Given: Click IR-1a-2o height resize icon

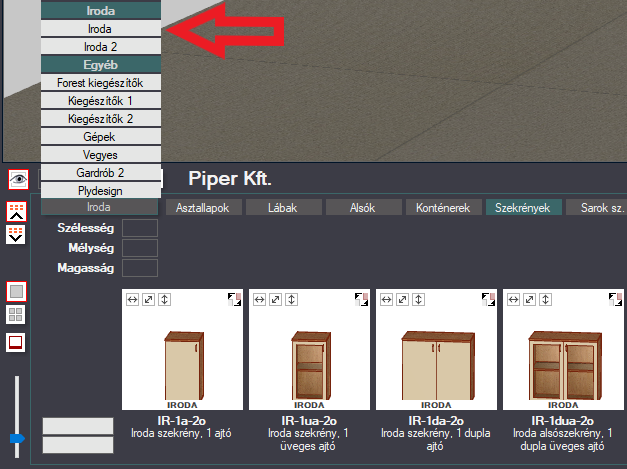Looking at the screenshot, I should 164,299.
